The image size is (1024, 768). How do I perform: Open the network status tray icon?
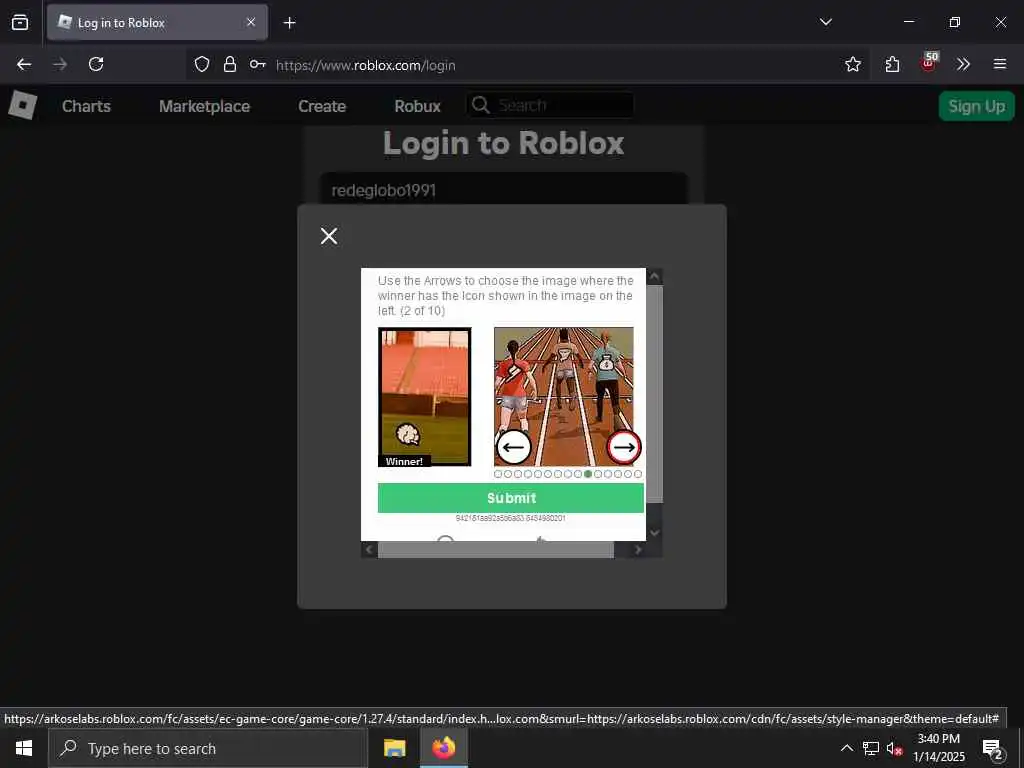[871, 748]
